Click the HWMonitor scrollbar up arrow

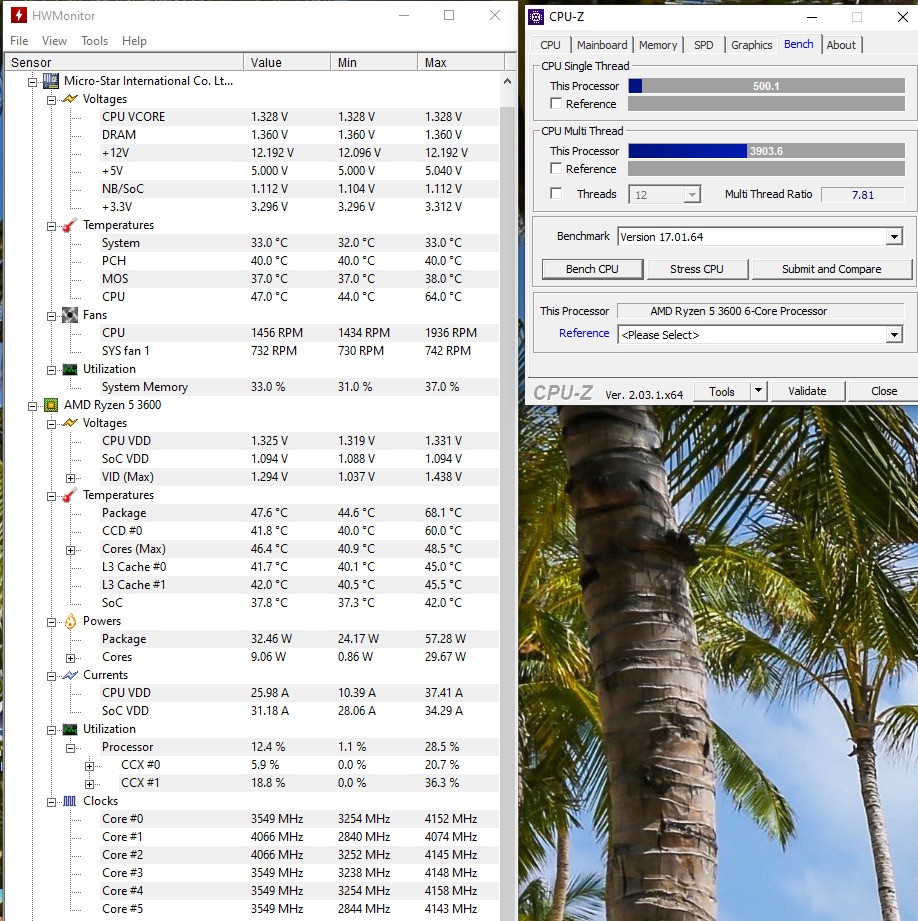tap(507, 82)
